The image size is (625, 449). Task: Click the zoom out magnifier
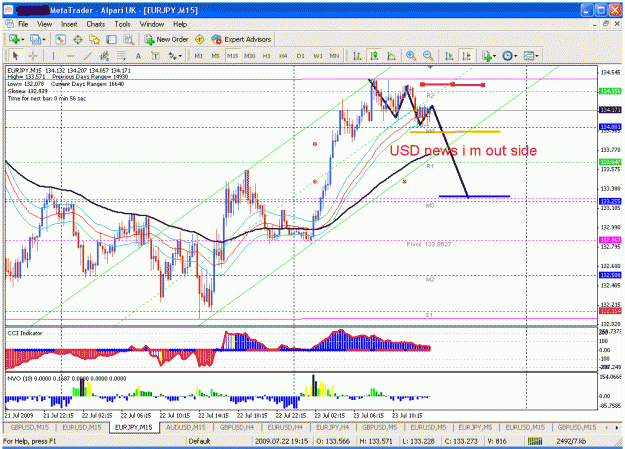click(x=428, y=56)
